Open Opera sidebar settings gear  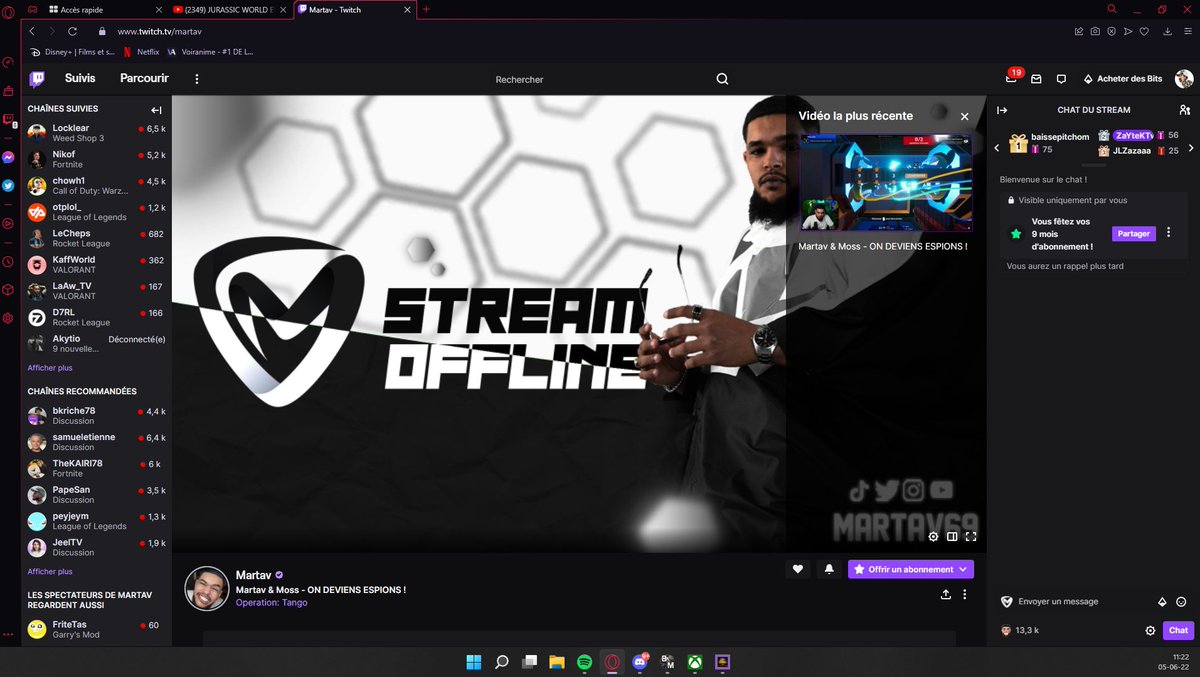pyautogui.click(x=8, y=318)
